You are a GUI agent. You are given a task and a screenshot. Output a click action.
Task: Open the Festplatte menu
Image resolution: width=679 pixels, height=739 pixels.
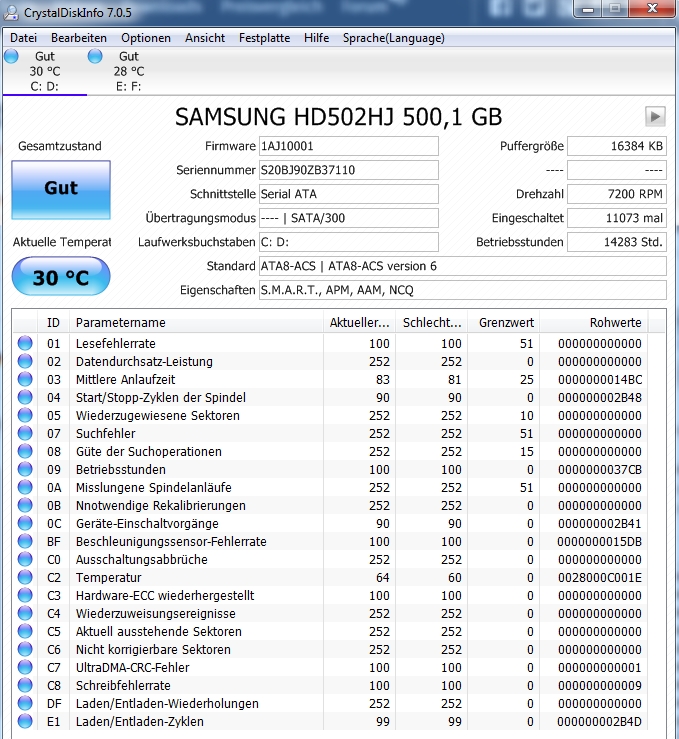point(264,38)
